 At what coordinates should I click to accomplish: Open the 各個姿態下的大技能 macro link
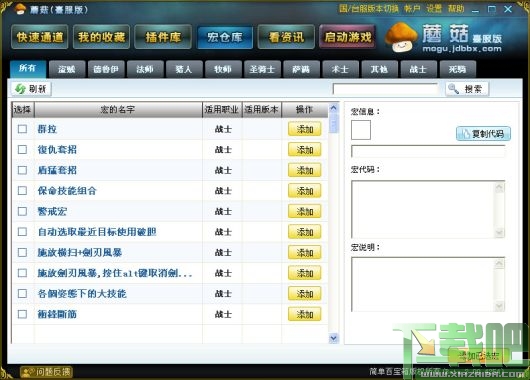click(82, 293)
